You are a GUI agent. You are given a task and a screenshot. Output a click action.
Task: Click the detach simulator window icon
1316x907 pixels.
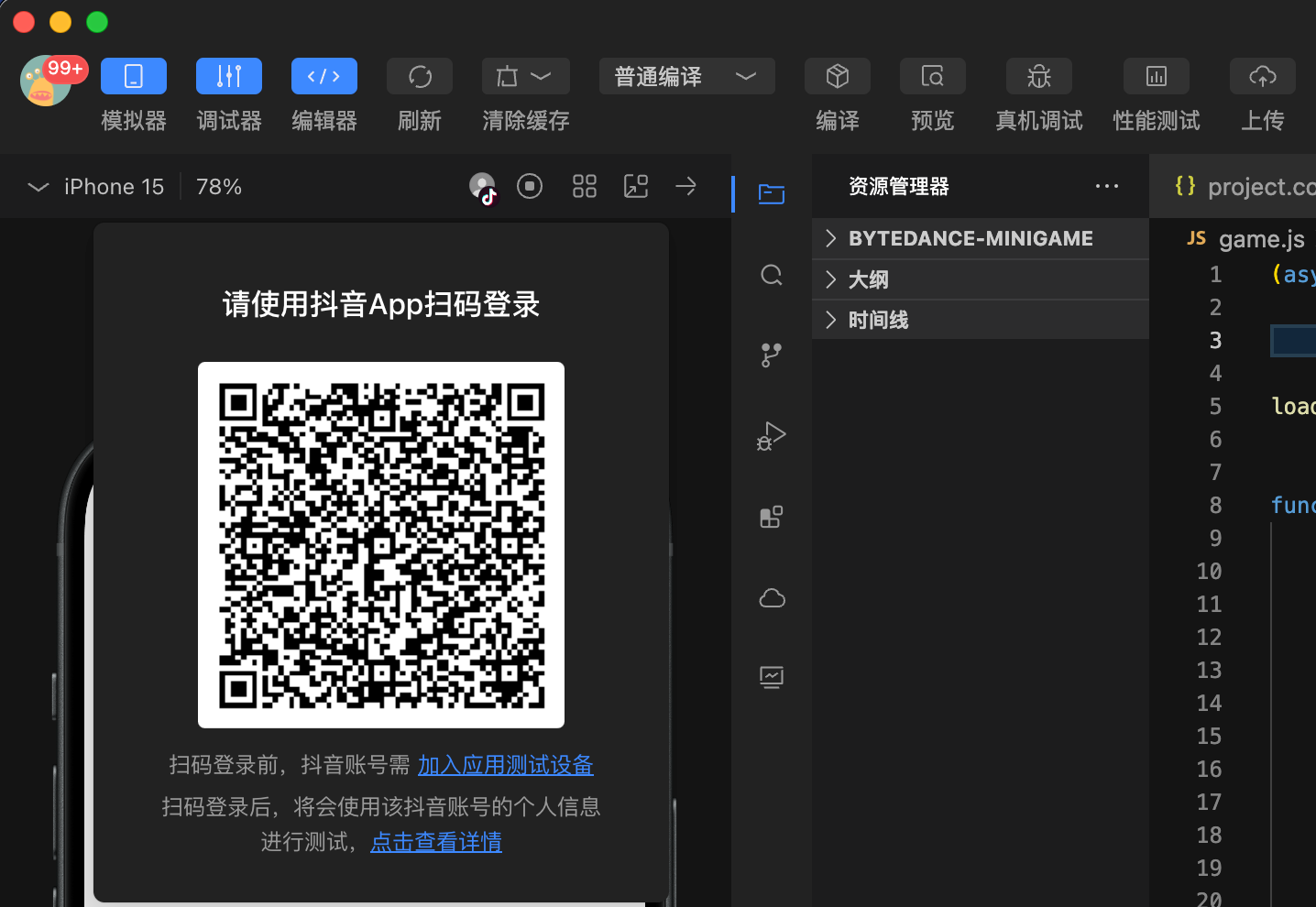[x=636, y=186]
